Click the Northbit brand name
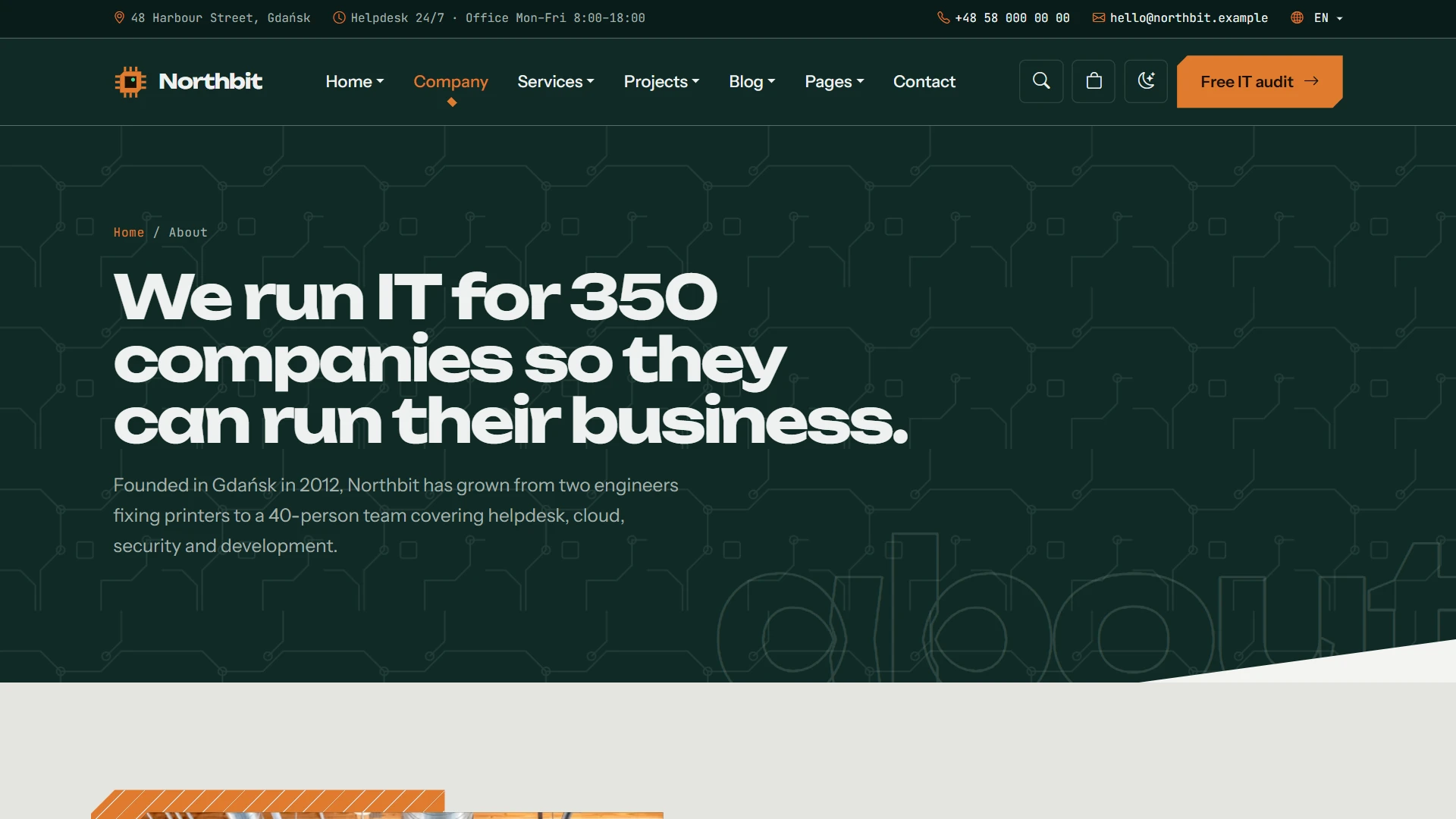 210,81
